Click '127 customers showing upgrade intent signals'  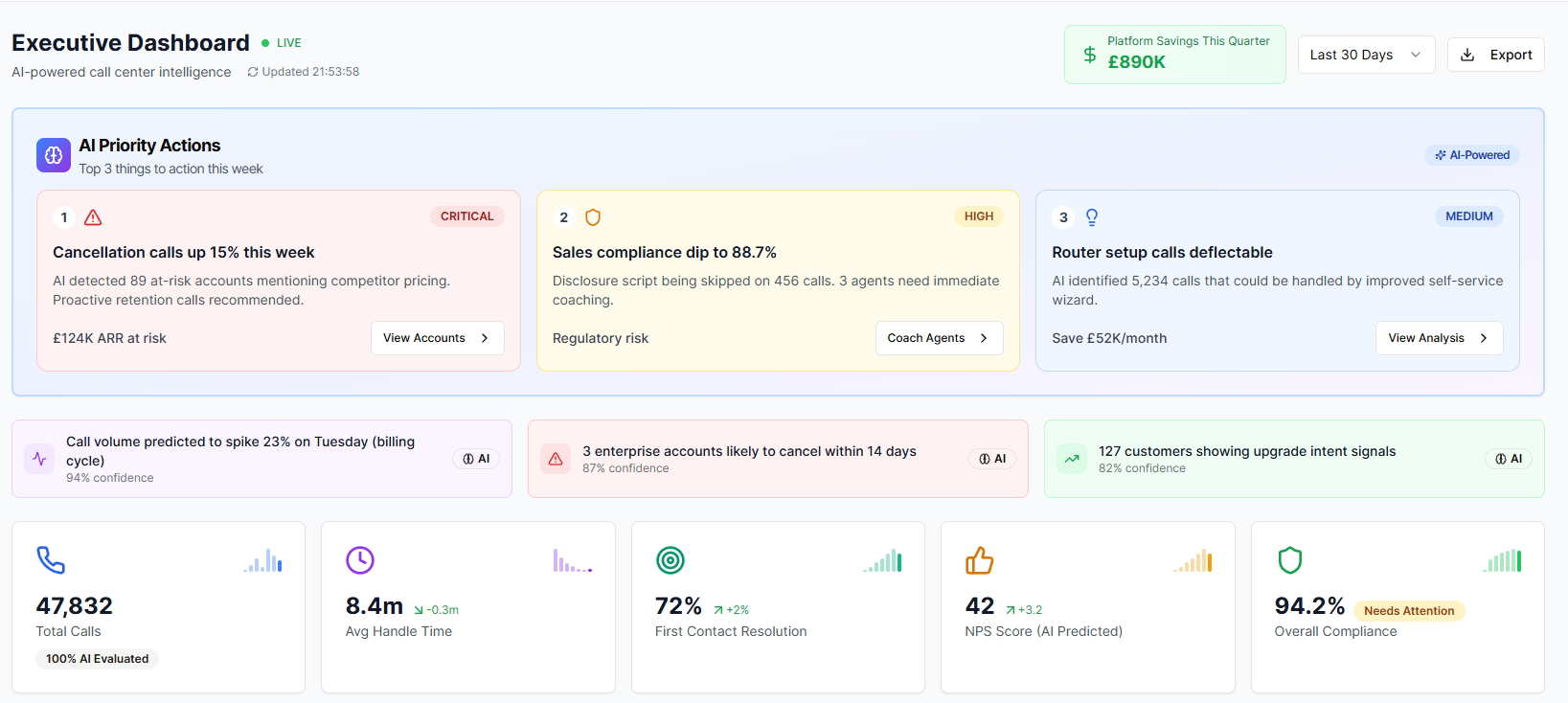(x=1247, y=451)
